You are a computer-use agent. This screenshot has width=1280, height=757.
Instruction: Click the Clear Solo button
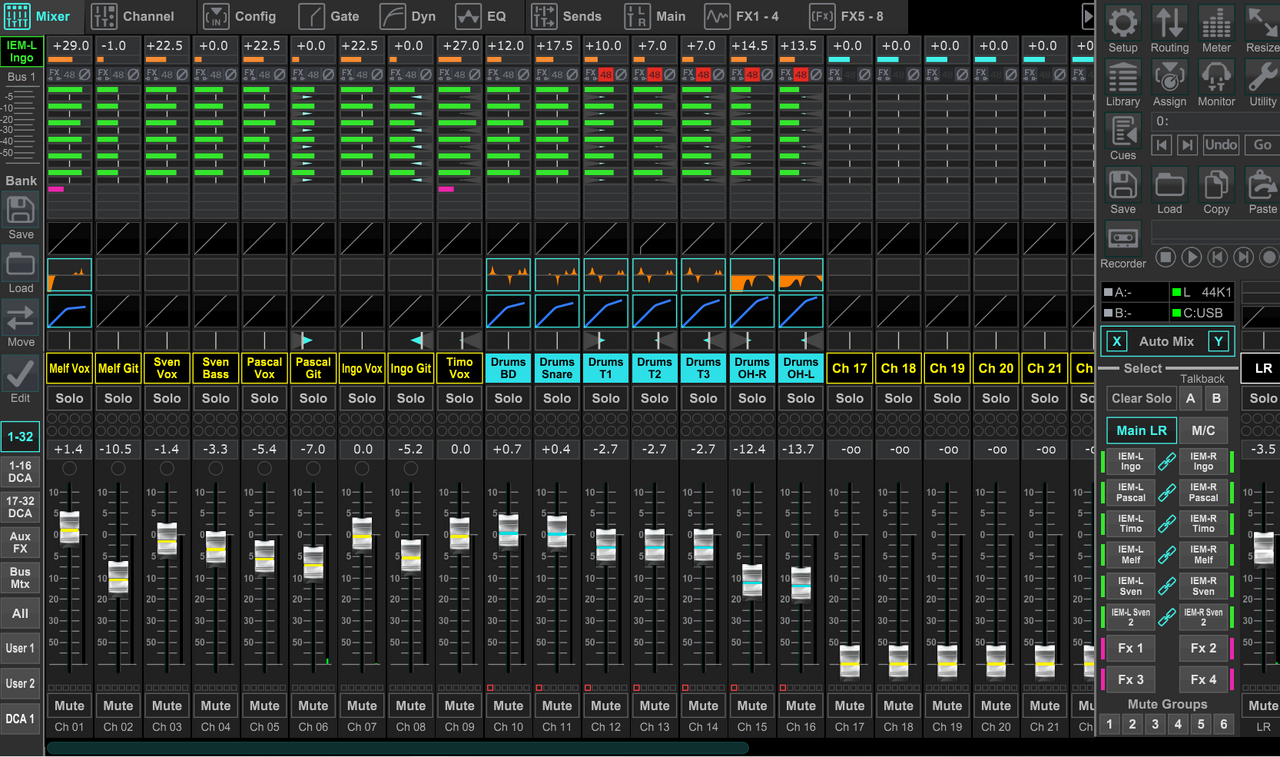[1141, 398]
